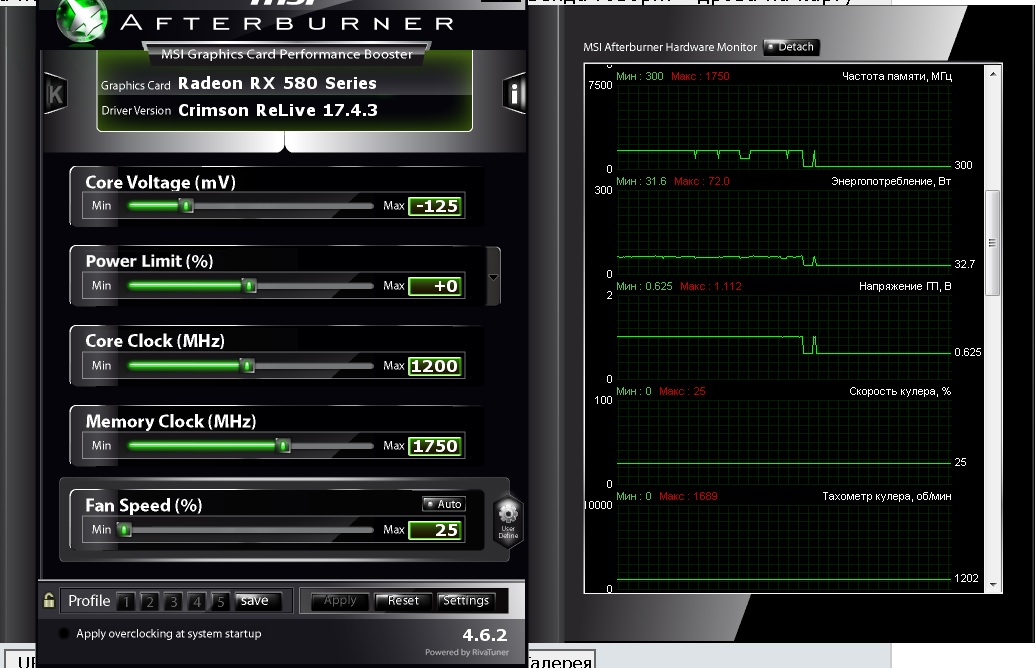Click the Power Limit slider handle
This screenshot has height=668, width=1036.
[249, 286]
